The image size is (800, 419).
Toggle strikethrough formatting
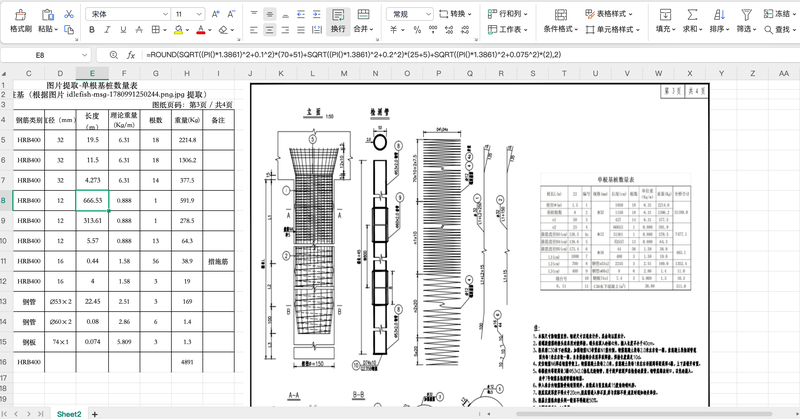(x=139, y=30)
